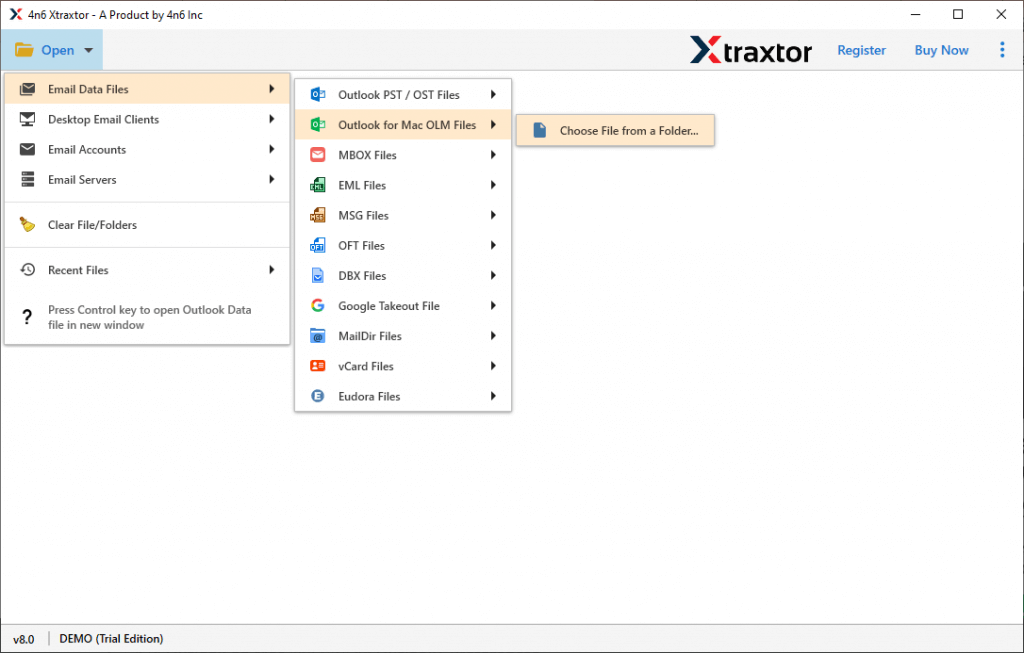The image size is (1024, 653).
Task: Click the Clear File/Folders broom icon
Action: pos(27,224)
